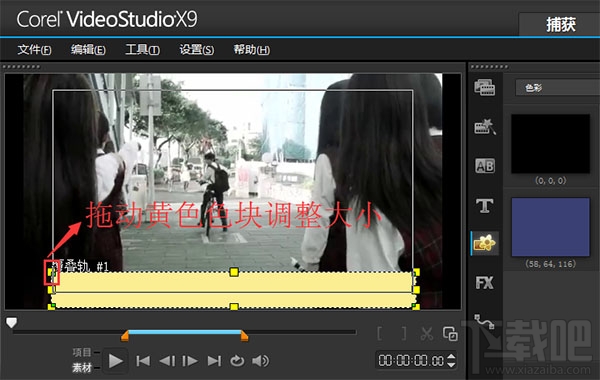The image size is (600, 380).
Task: Click the left orange trim marker
Action: pos(125,336)
